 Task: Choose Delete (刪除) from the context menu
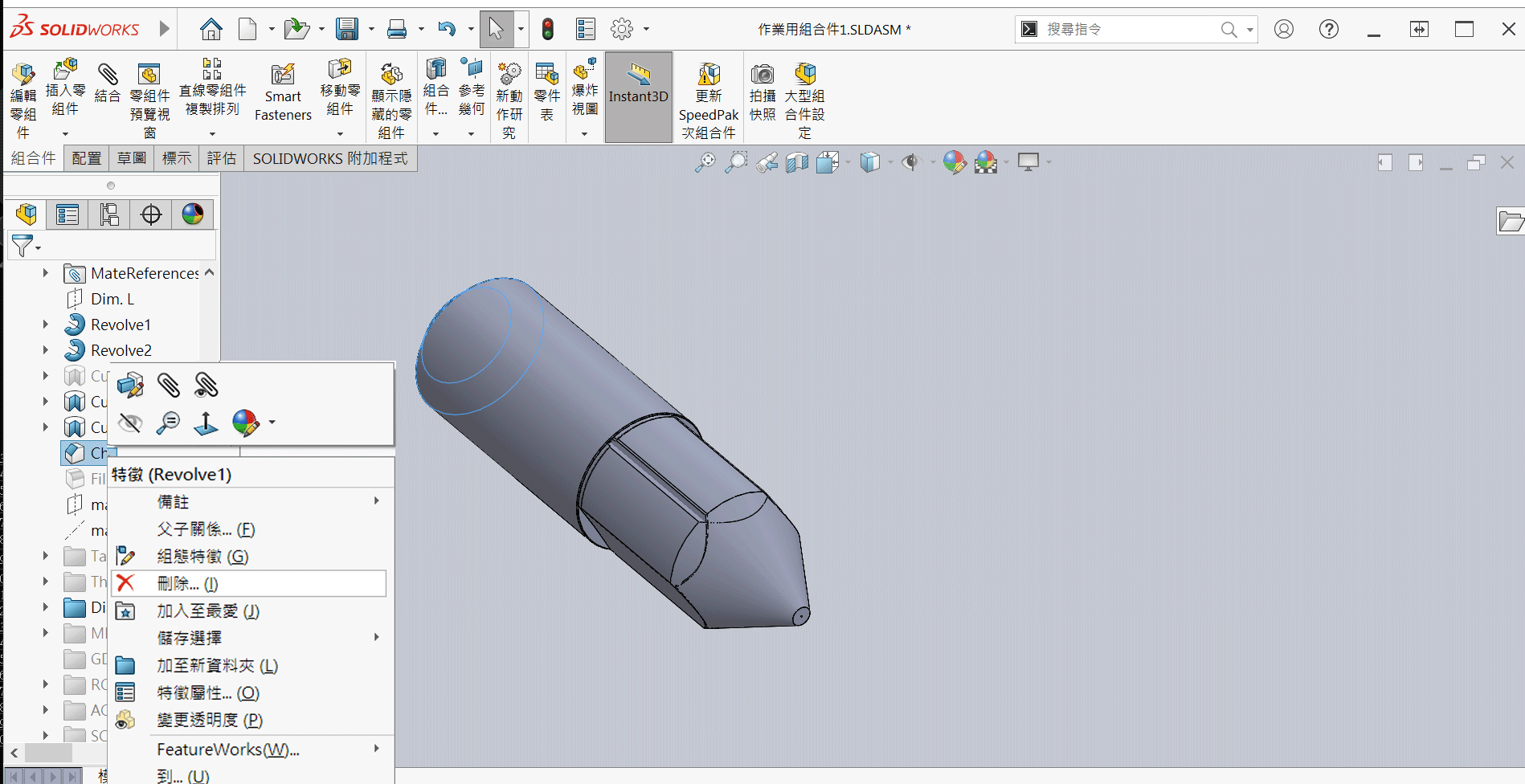(188, 584)
